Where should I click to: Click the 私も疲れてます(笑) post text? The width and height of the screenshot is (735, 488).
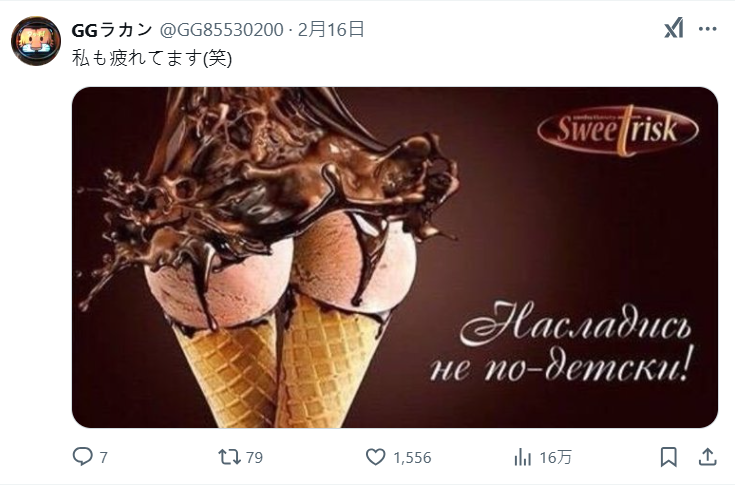click(x=152, y=58)
